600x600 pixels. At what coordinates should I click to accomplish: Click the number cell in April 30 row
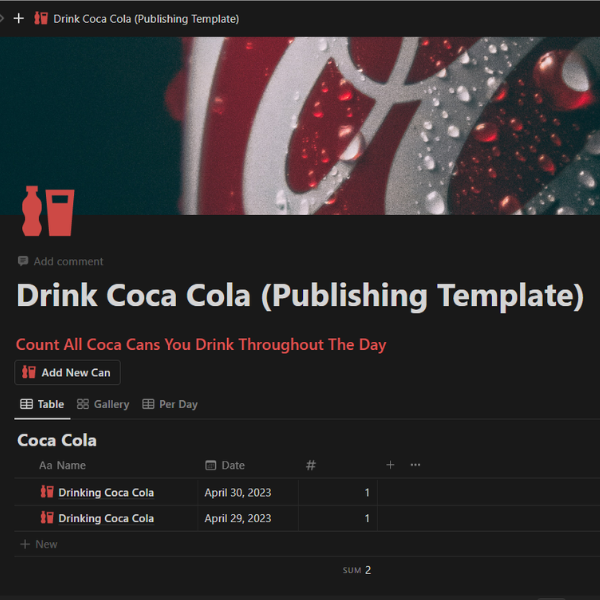tap(338, 492)
